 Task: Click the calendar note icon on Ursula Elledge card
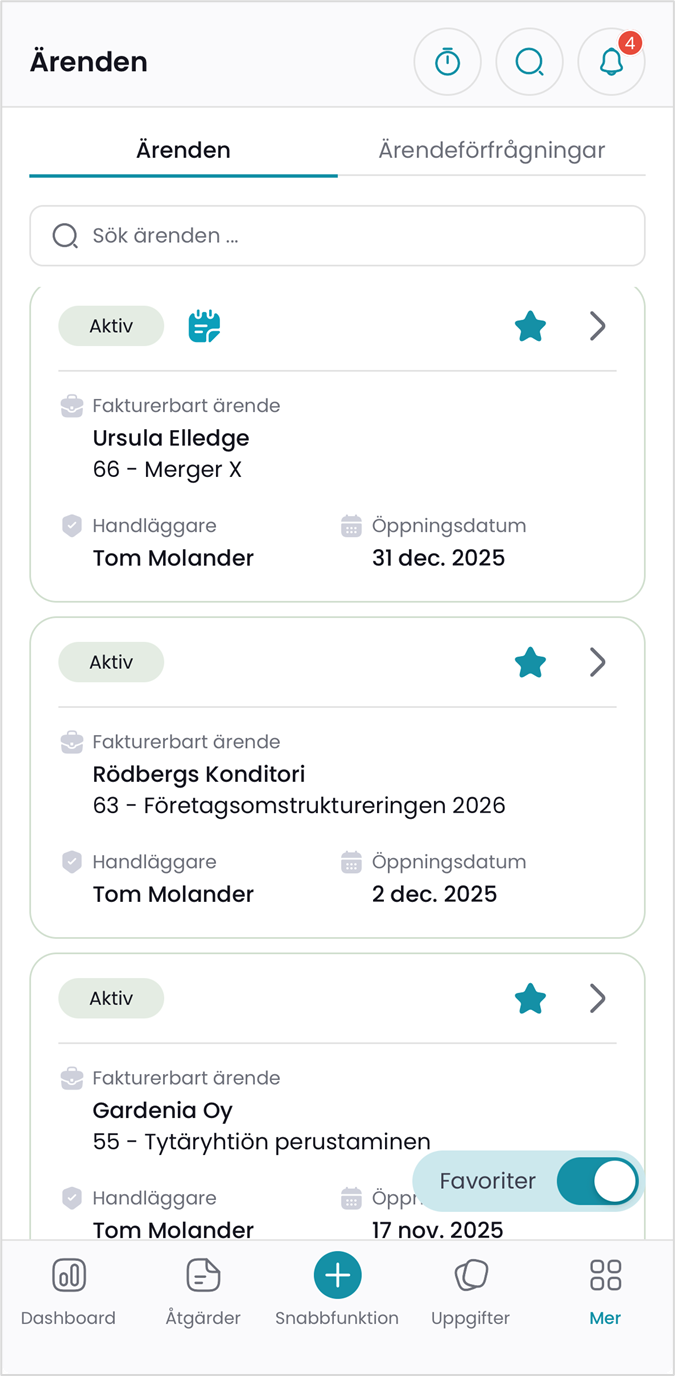point(204,326)
